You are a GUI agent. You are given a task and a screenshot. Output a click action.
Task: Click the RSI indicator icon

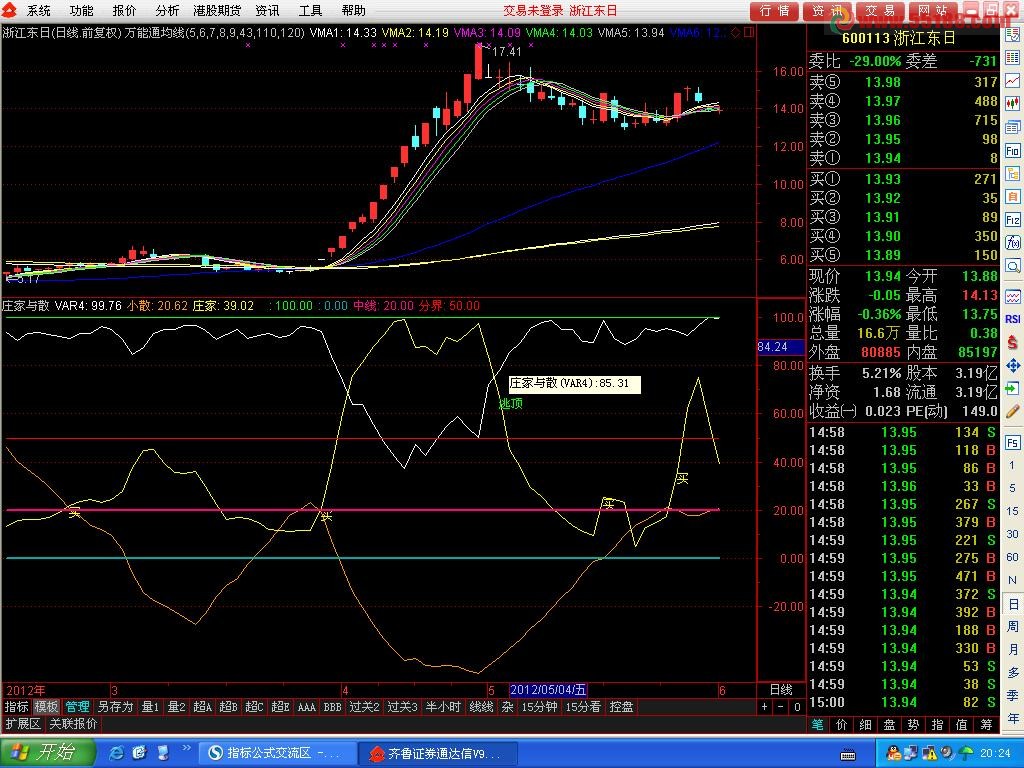click(x=1013, y=319)
